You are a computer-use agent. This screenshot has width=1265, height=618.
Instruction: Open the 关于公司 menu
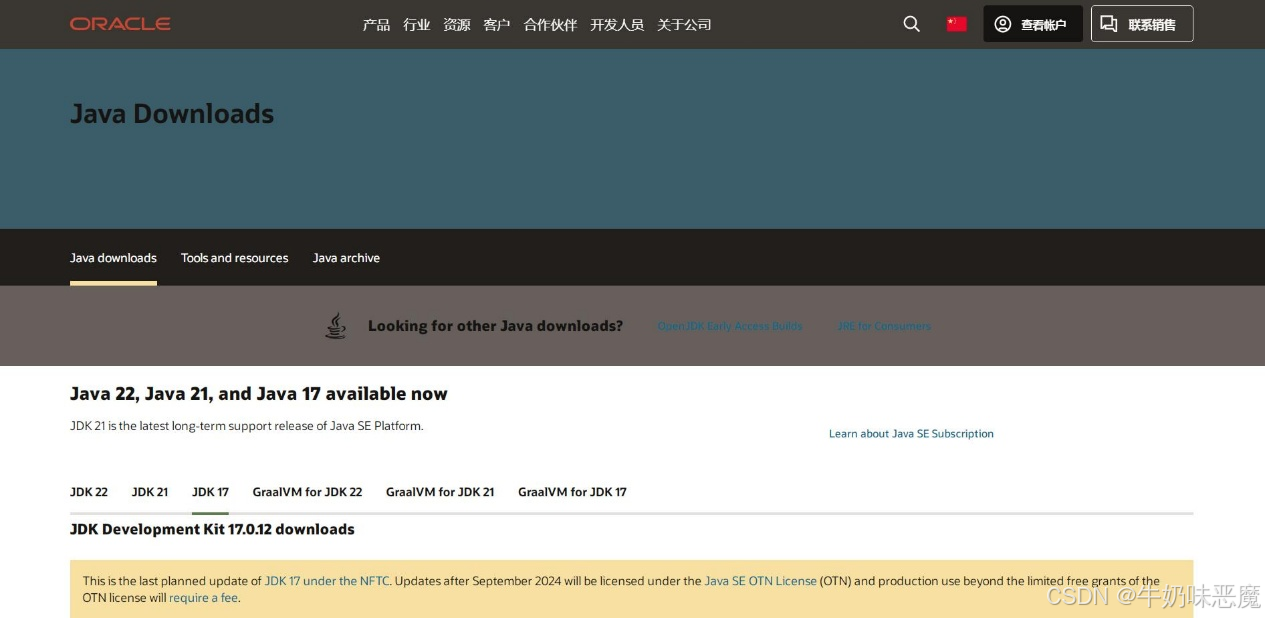684,25
